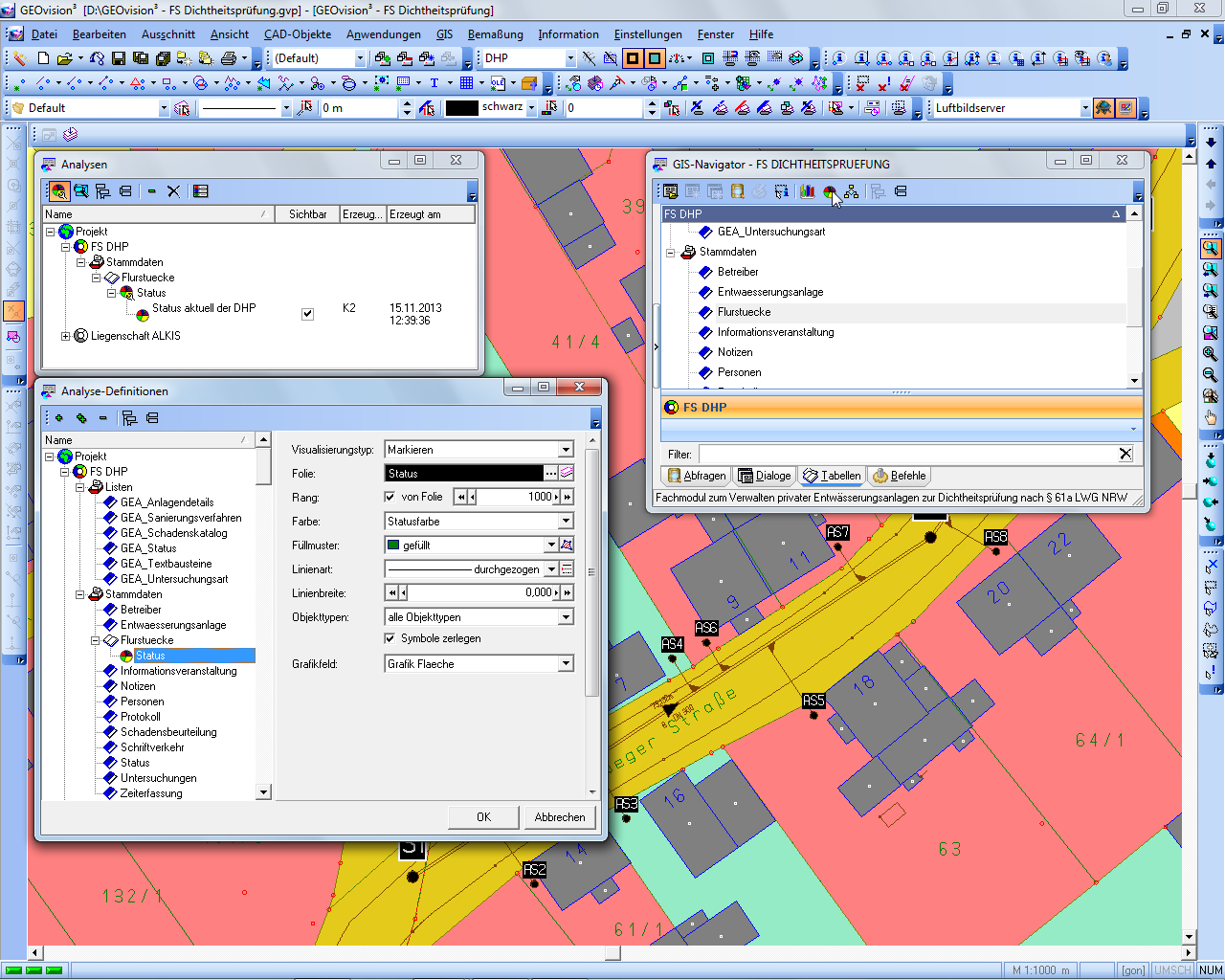The width and height of the screenshot is (1225, 980).
Task: Click the Linienbreite slider showing 0,000
Action: [479, 592]
